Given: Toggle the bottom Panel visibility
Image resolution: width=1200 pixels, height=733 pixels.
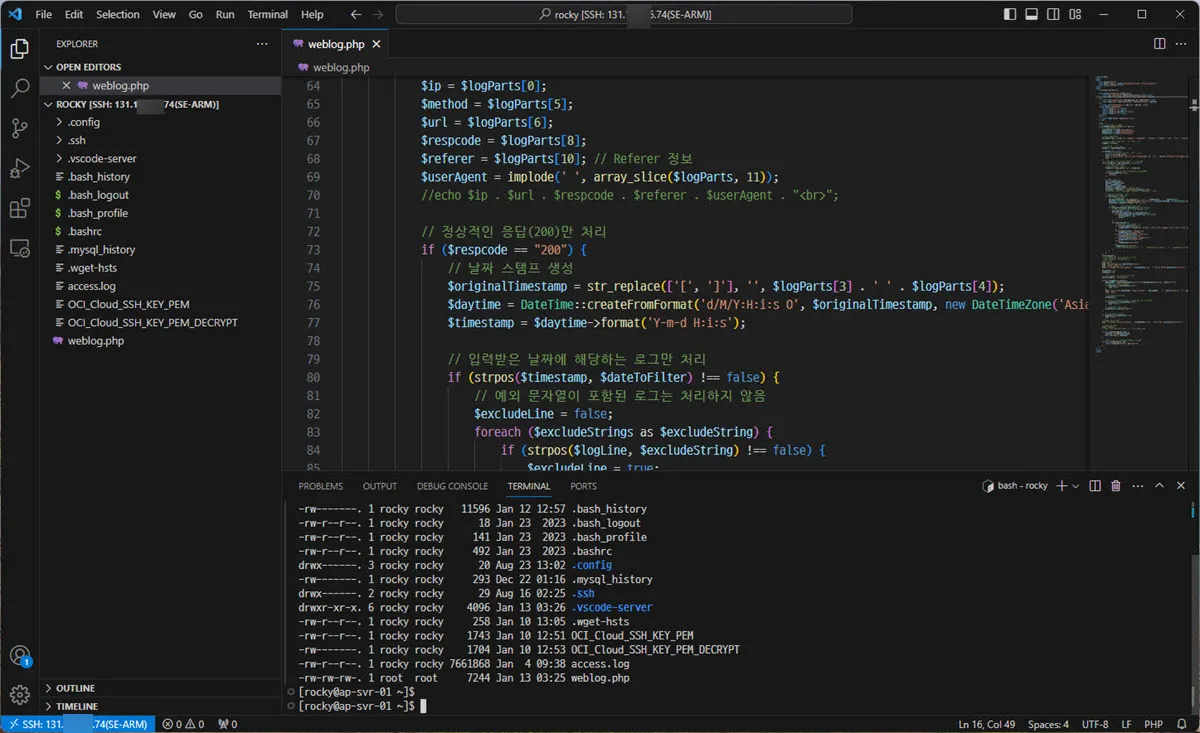Looking at the screenshot, I should (1031, 14).
